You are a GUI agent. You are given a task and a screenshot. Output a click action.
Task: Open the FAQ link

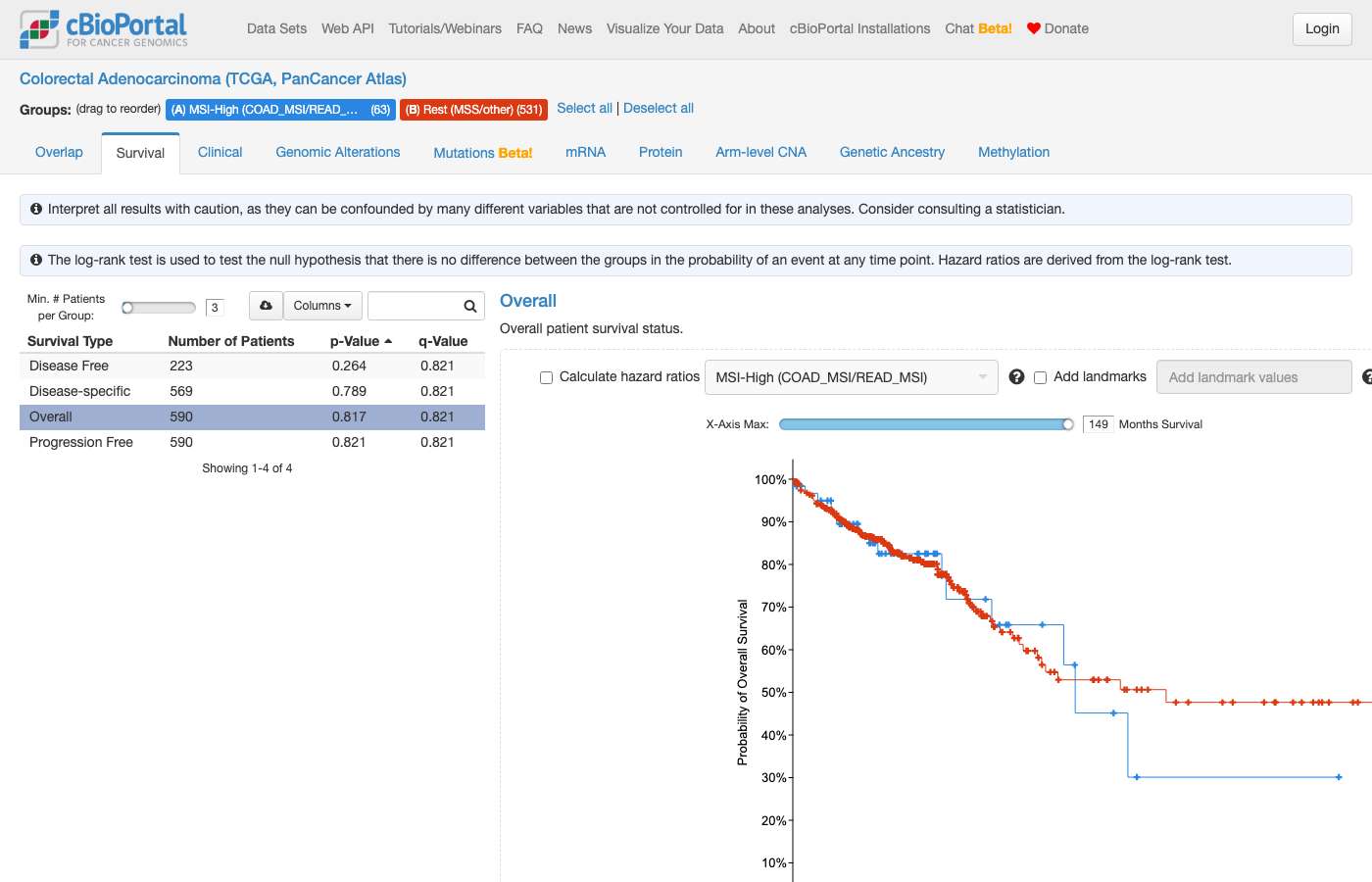tap(529, 28)
